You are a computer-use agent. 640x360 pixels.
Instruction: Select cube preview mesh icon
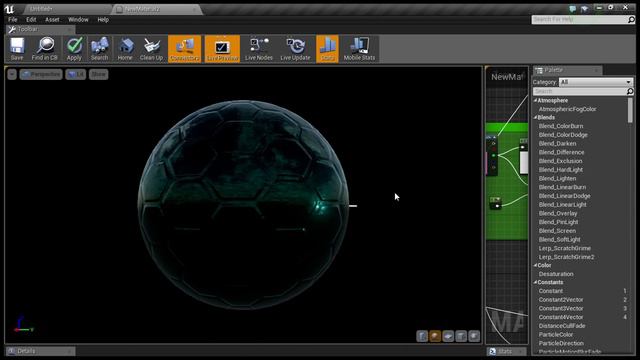pyautogui.click(x=461, y=336)
